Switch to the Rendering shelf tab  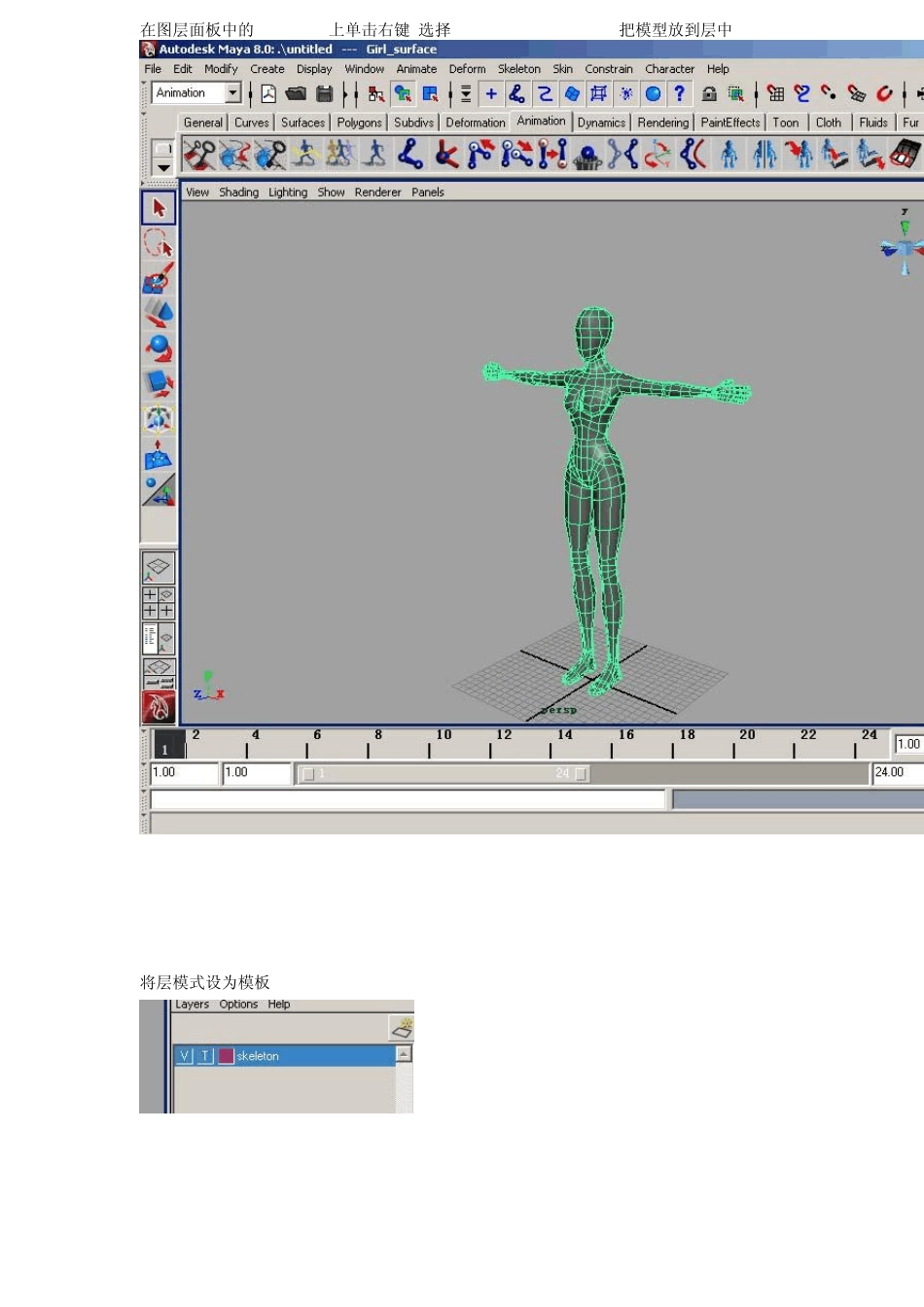[663, 123]
